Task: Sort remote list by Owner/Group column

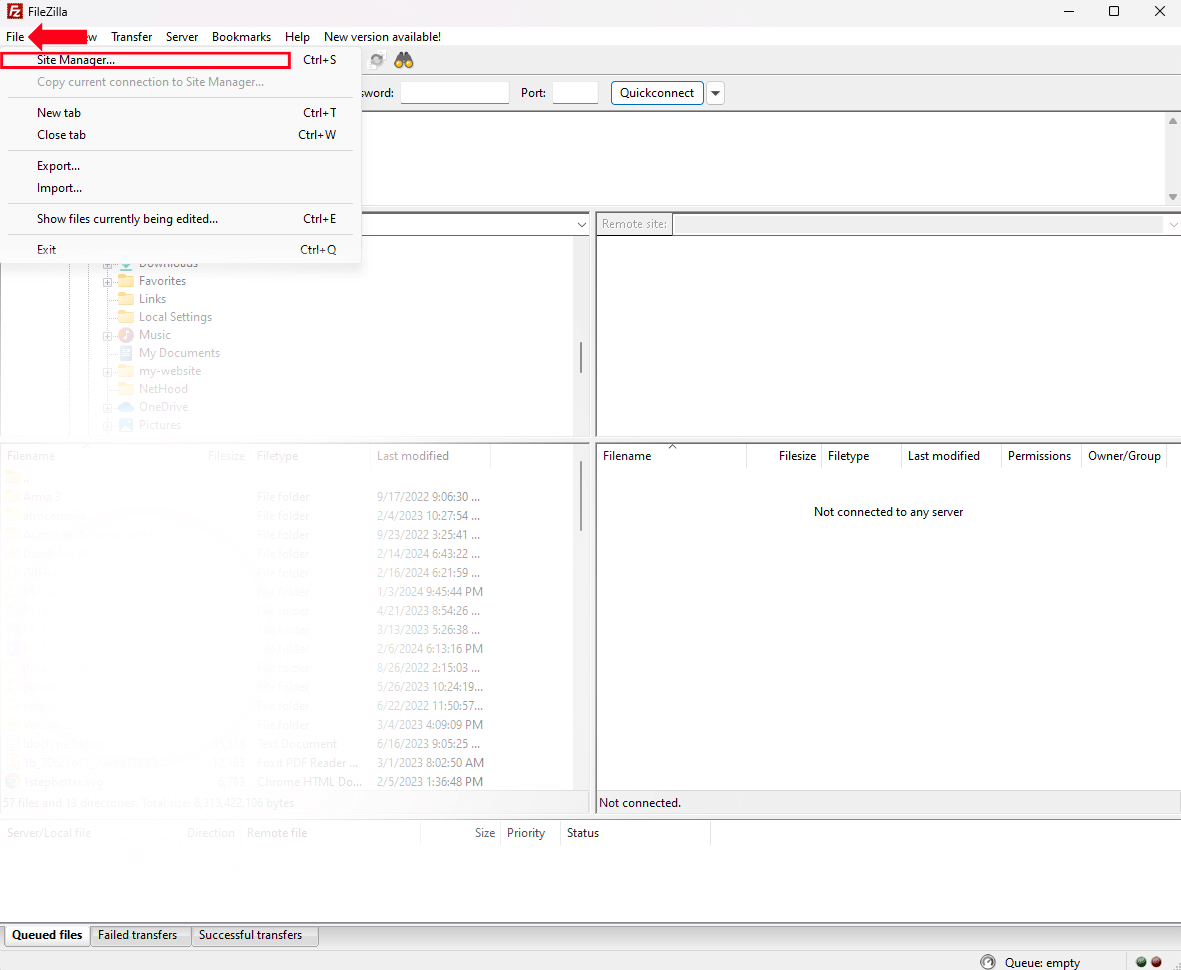Action: [1125, 456]
